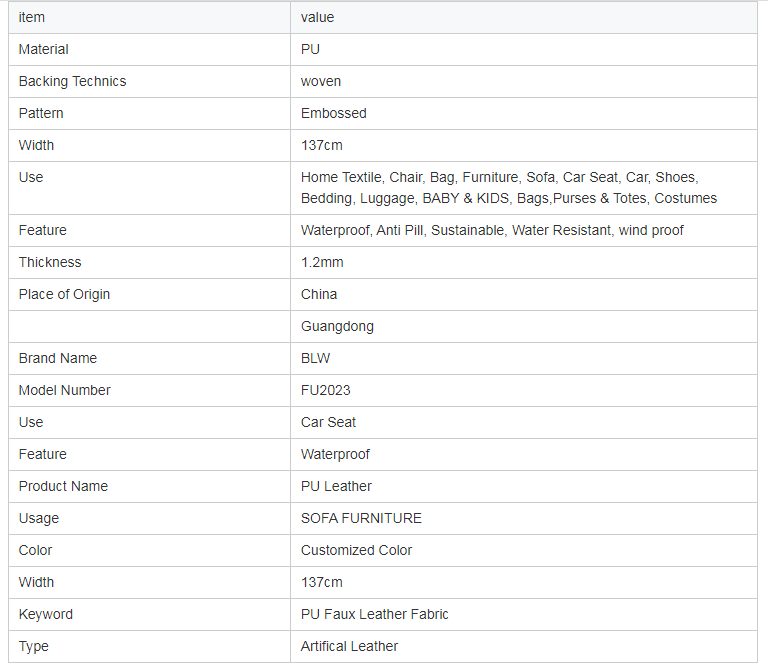Click the PU material value
This screenshot has width=768, height=671.
(310, 49)
